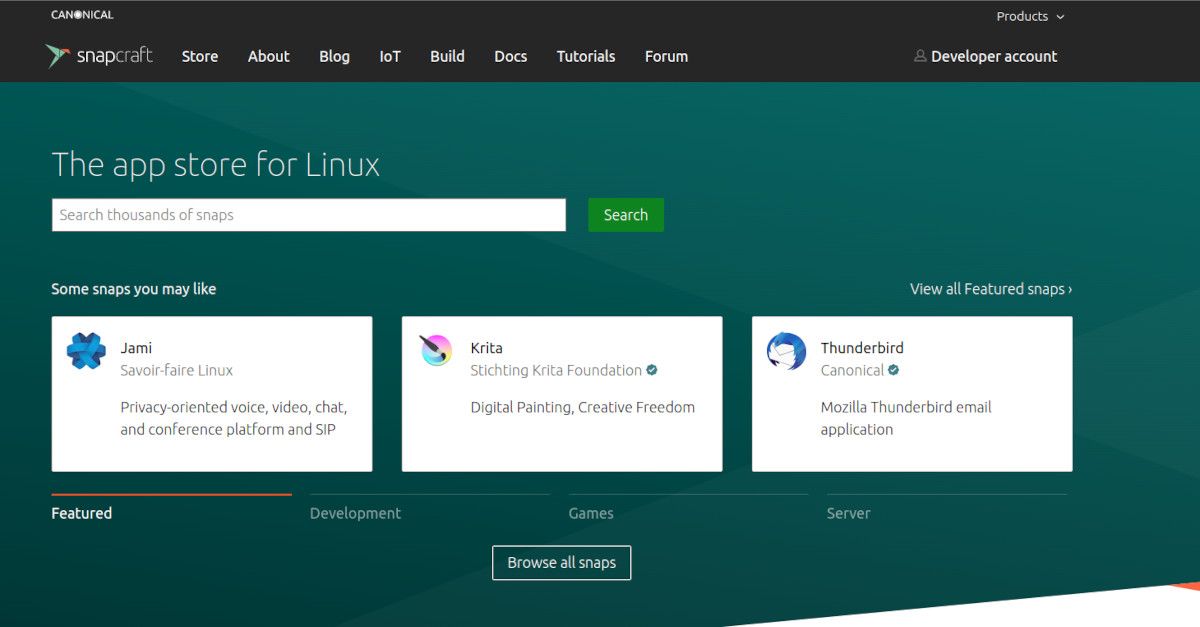The height and width of the screenshot is (627, 1200).
Task: Select the Featured category tab
Action: point(82,513)
